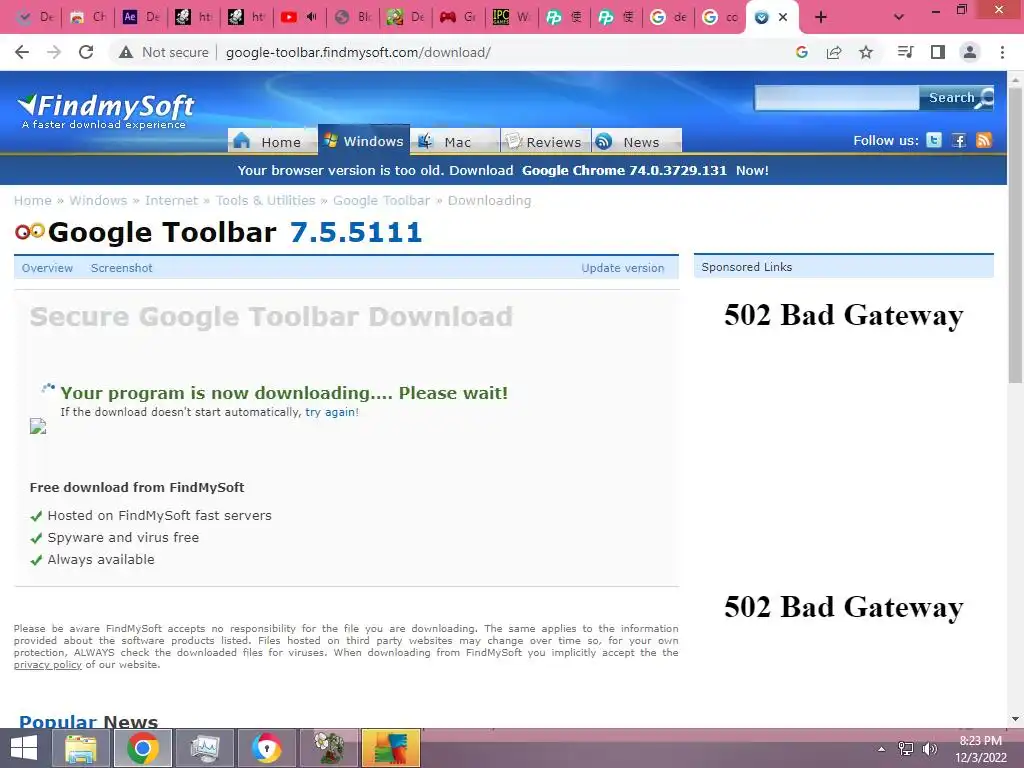Follow FindMySoft on Twitter icon
The height and width of the screenshot is (768, 1024).
pyautogui.click(x=934, y=140)
